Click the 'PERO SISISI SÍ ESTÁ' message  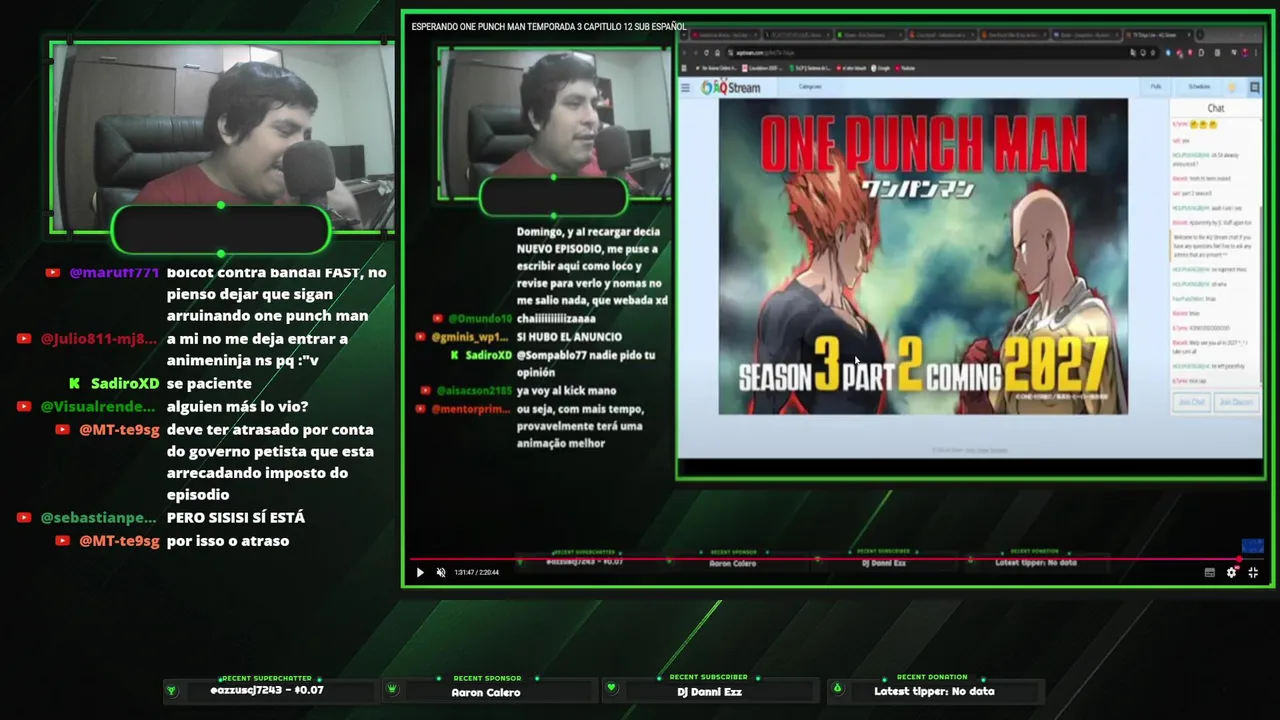pos(236,517)
